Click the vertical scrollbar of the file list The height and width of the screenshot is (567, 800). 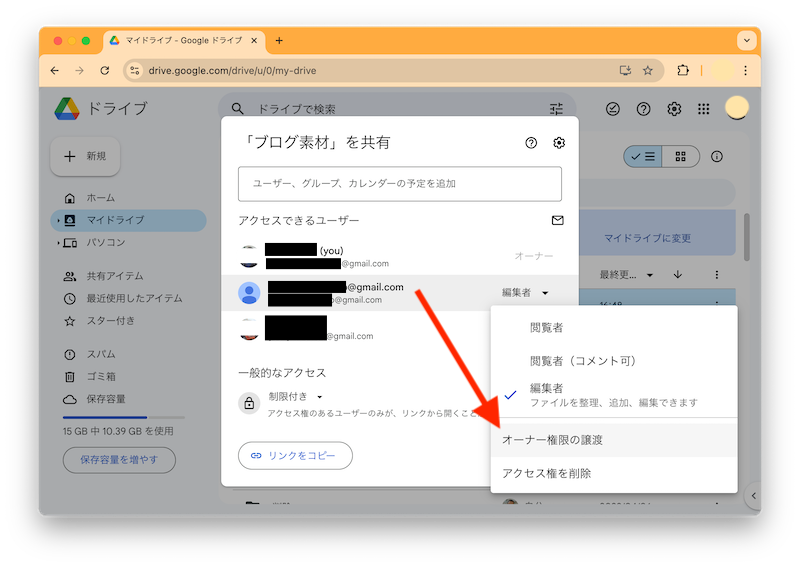(x=746, y=237)
